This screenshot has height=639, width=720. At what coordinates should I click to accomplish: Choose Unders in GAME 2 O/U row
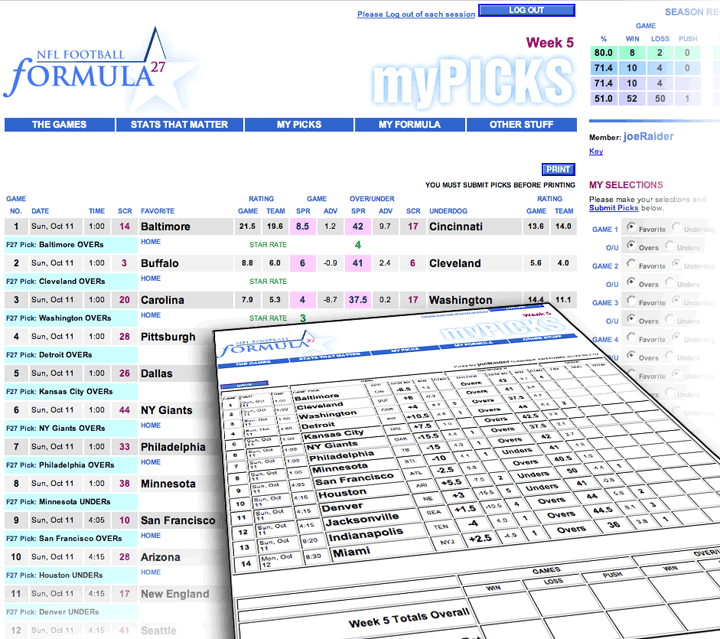[669, 281]
